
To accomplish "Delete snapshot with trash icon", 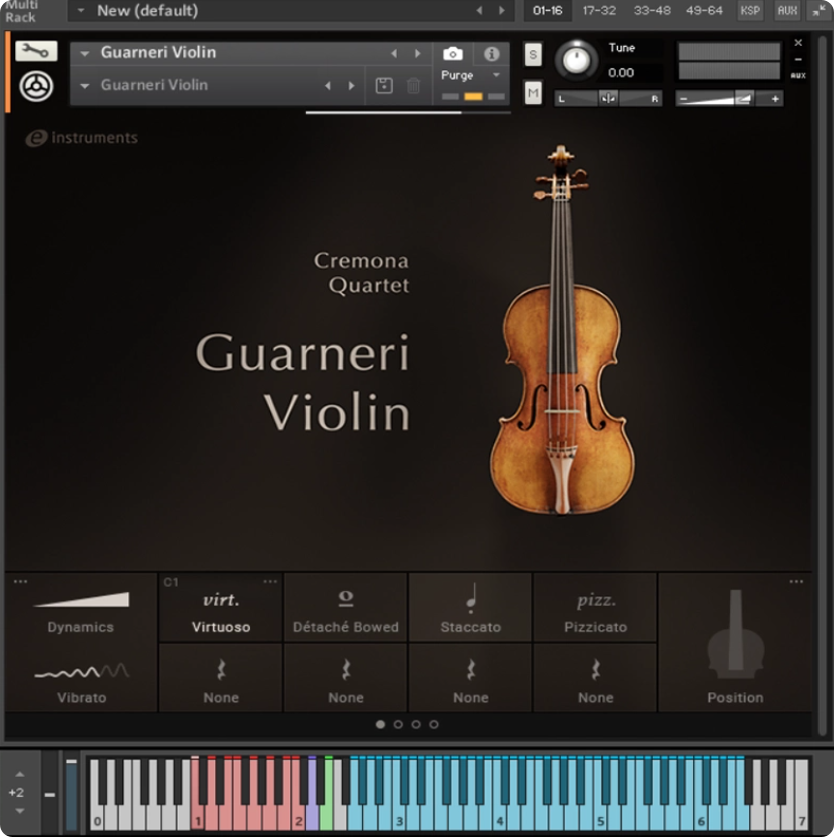I will [413, 85].
